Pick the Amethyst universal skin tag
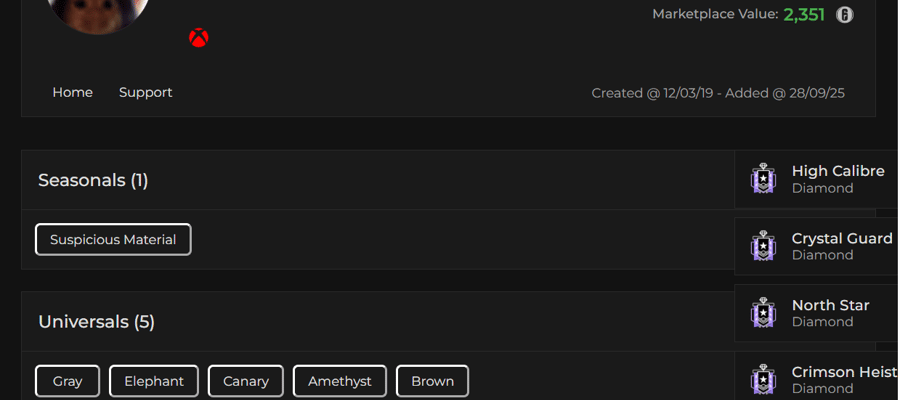 (340, 381)
